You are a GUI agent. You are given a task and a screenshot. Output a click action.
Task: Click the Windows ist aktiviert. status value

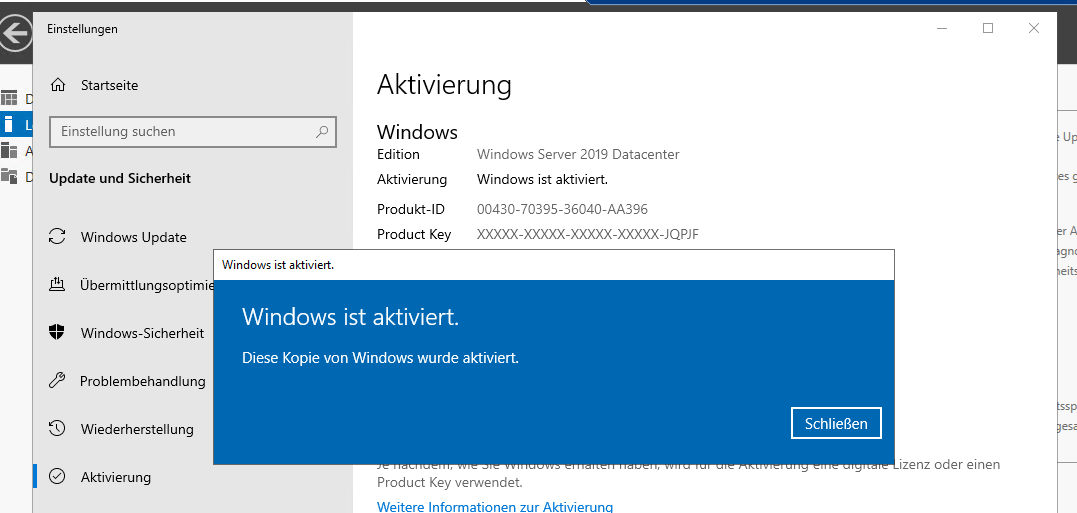543,180
